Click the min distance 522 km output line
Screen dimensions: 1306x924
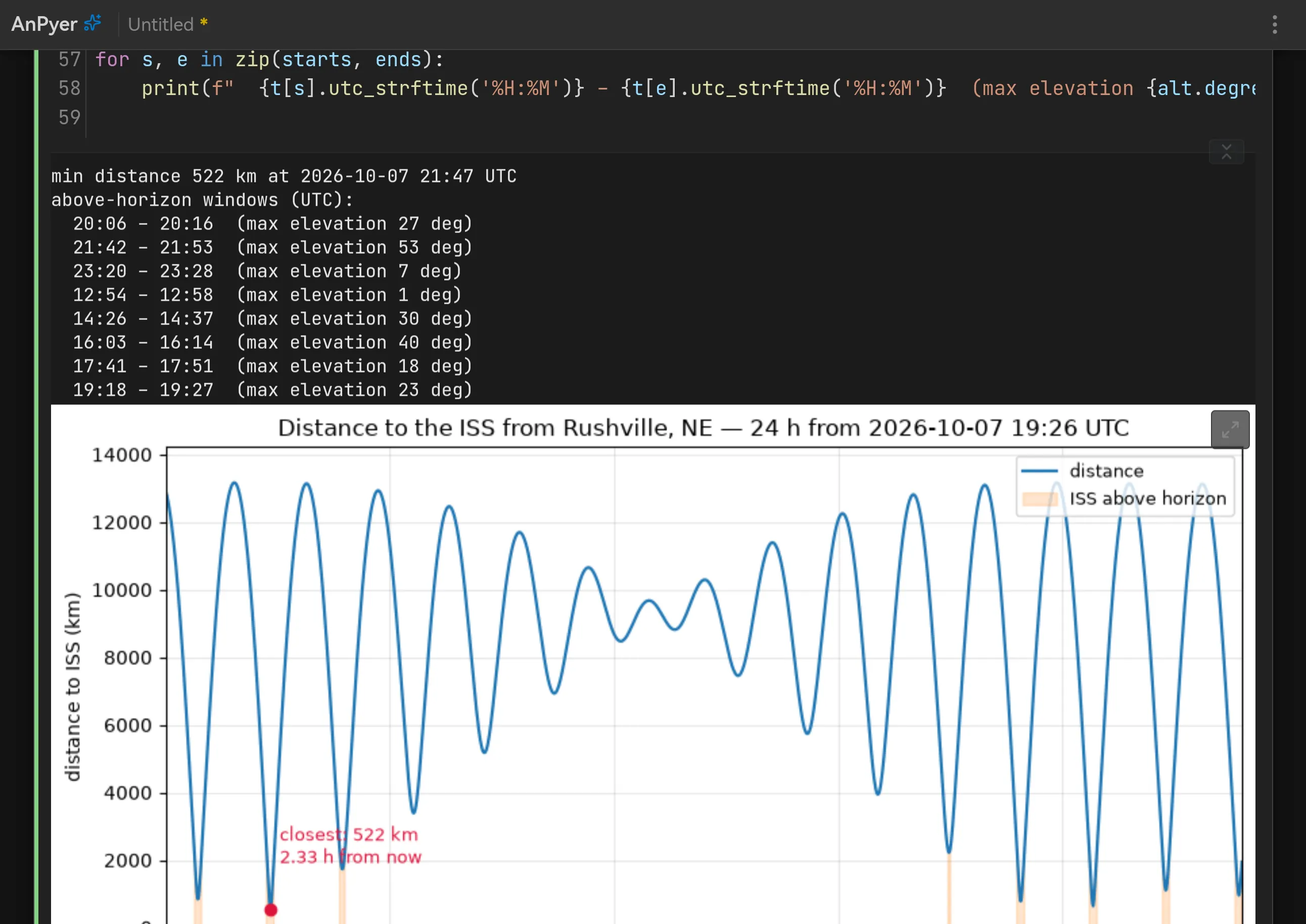click(284, 176)
